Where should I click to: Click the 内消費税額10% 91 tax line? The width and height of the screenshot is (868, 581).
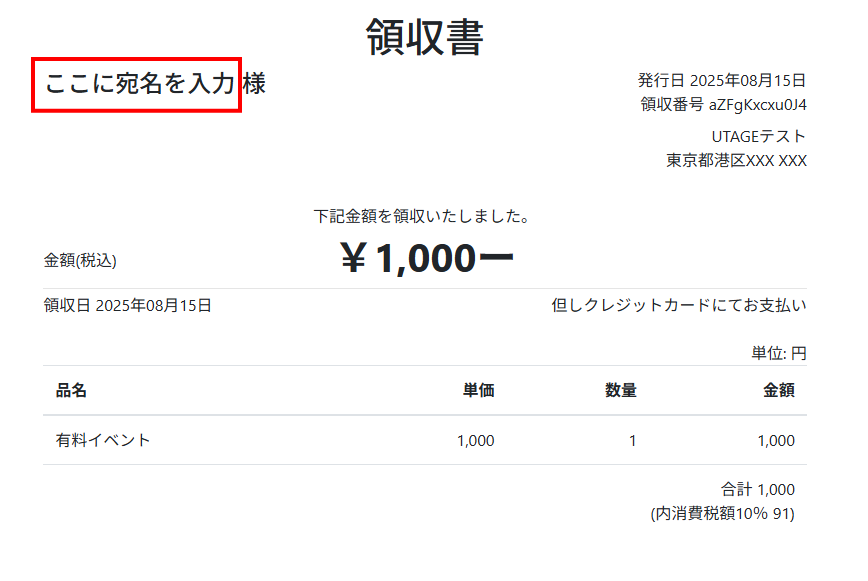pyautogui.click(x=722, y=513)
